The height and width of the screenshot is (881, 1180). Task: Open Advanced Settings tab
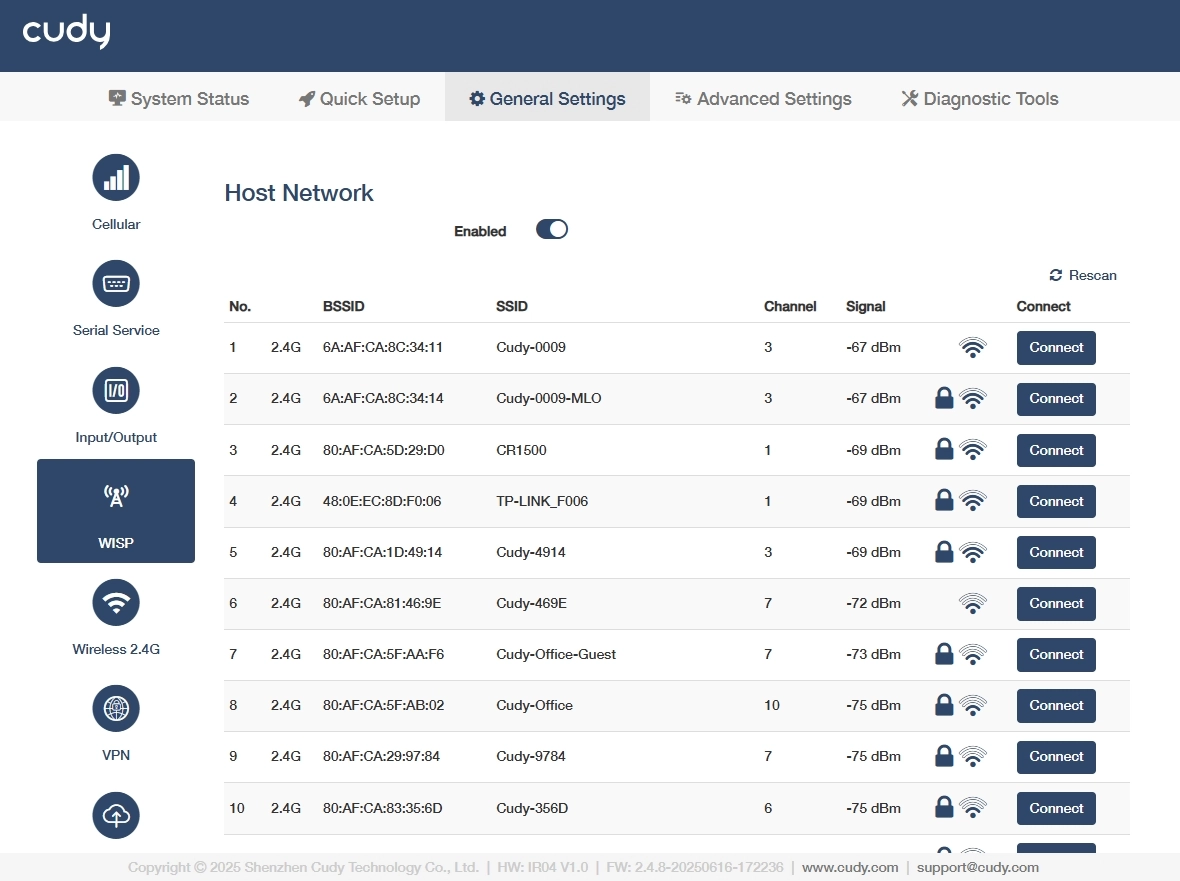[x=763, y=99]
